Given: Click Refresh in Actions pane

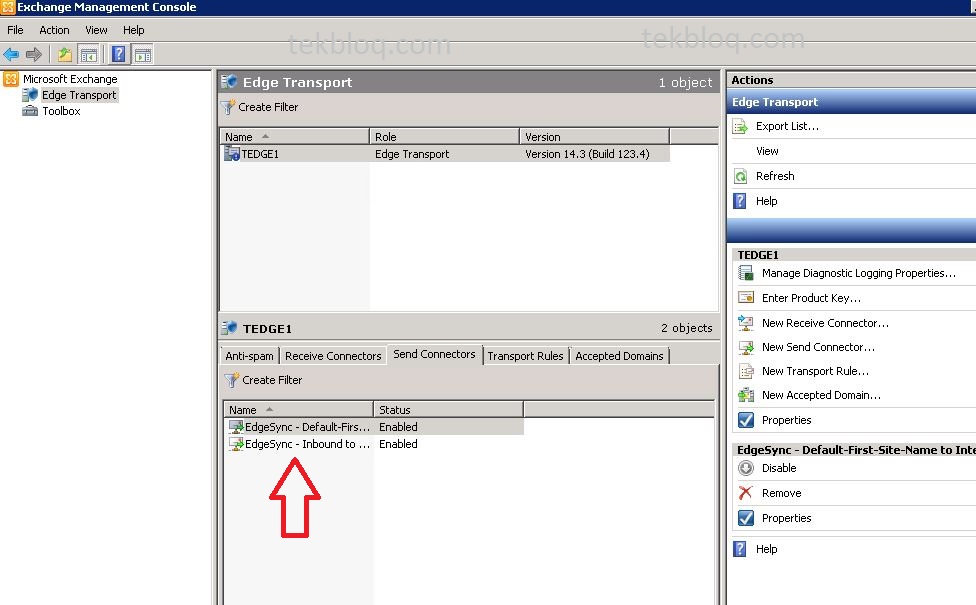Looking at the screenshot, I should [x=775, y=176].
